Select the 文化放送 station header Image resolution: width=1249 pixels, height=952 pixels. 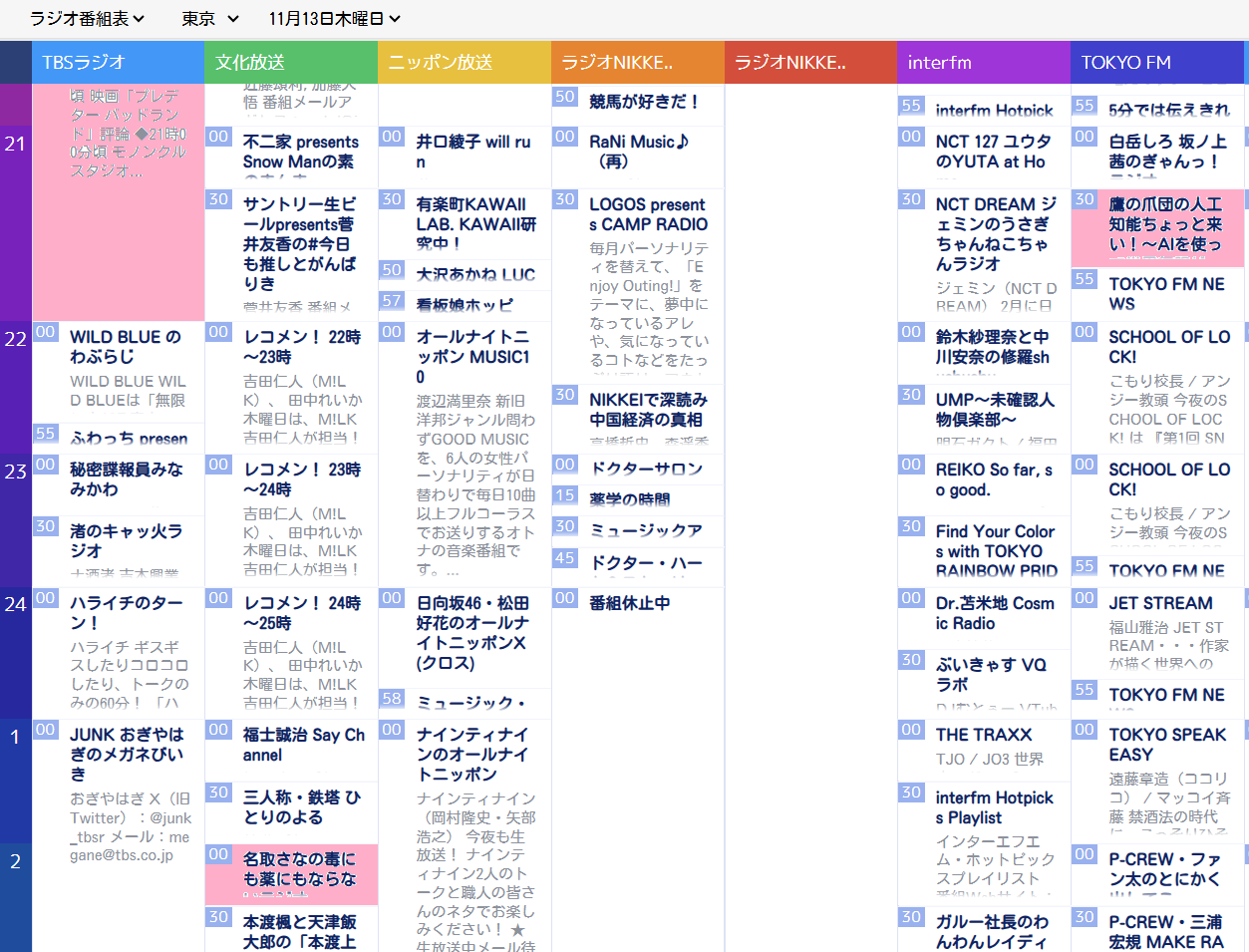[291, 62]
